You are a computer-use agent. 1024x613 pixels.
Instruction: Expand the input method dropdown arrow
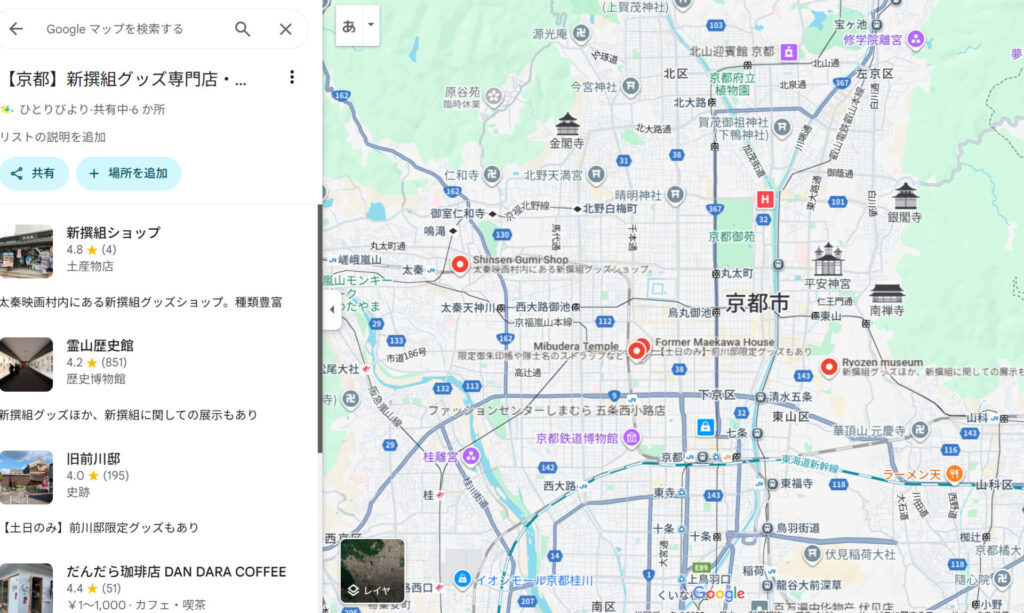point(371,25)
